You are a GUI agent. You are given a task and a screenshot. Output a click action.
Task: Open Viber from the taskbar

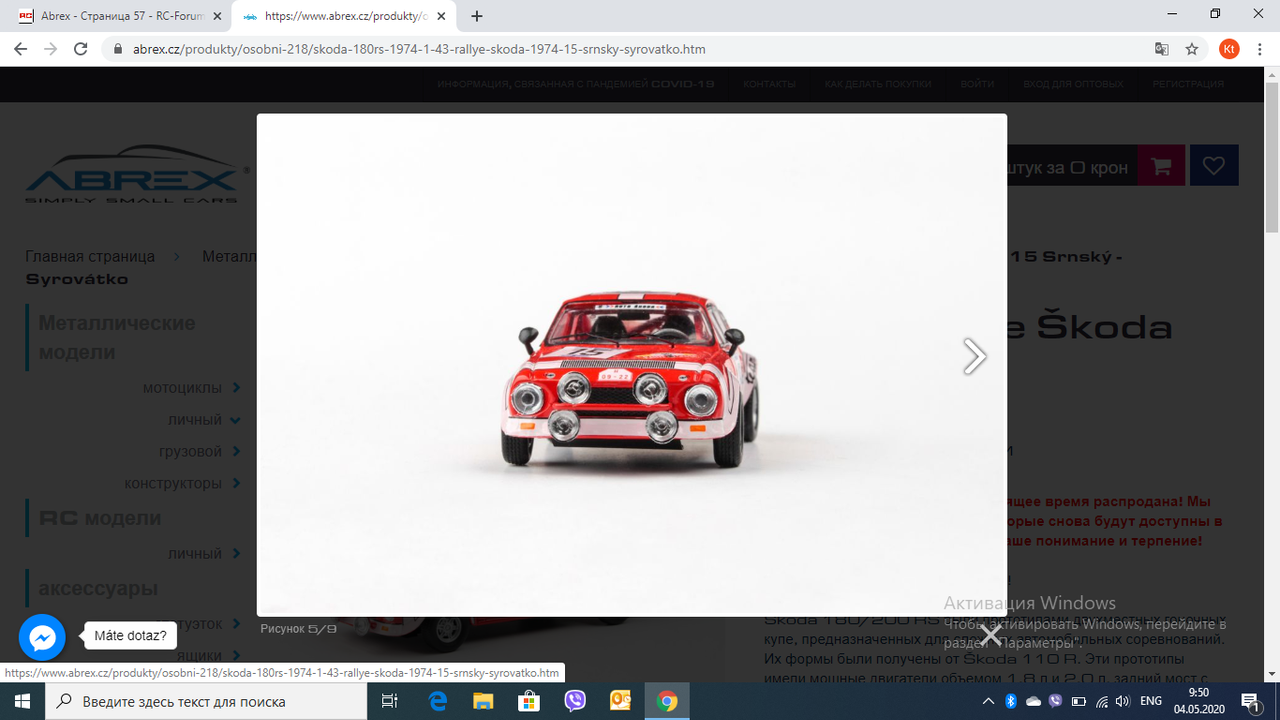(x=575, y=701)
